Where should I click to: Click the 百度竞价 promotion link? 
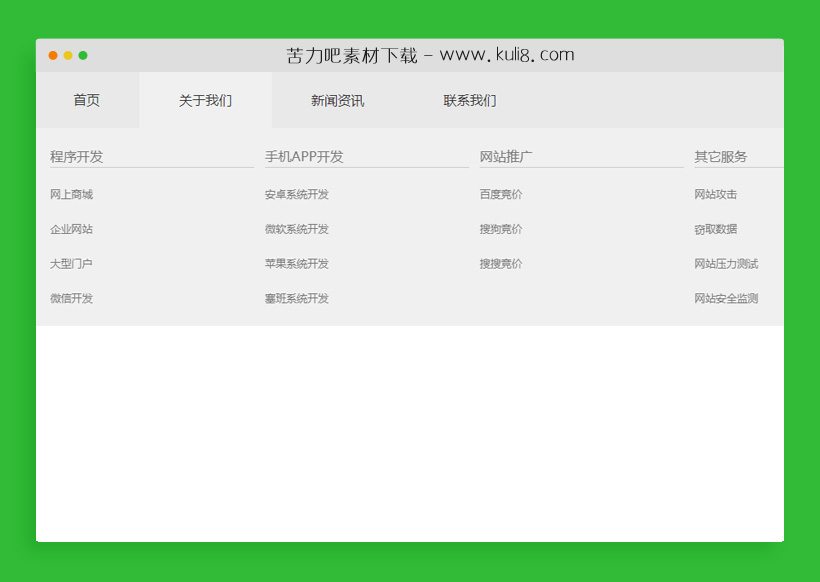pos(500,194)
